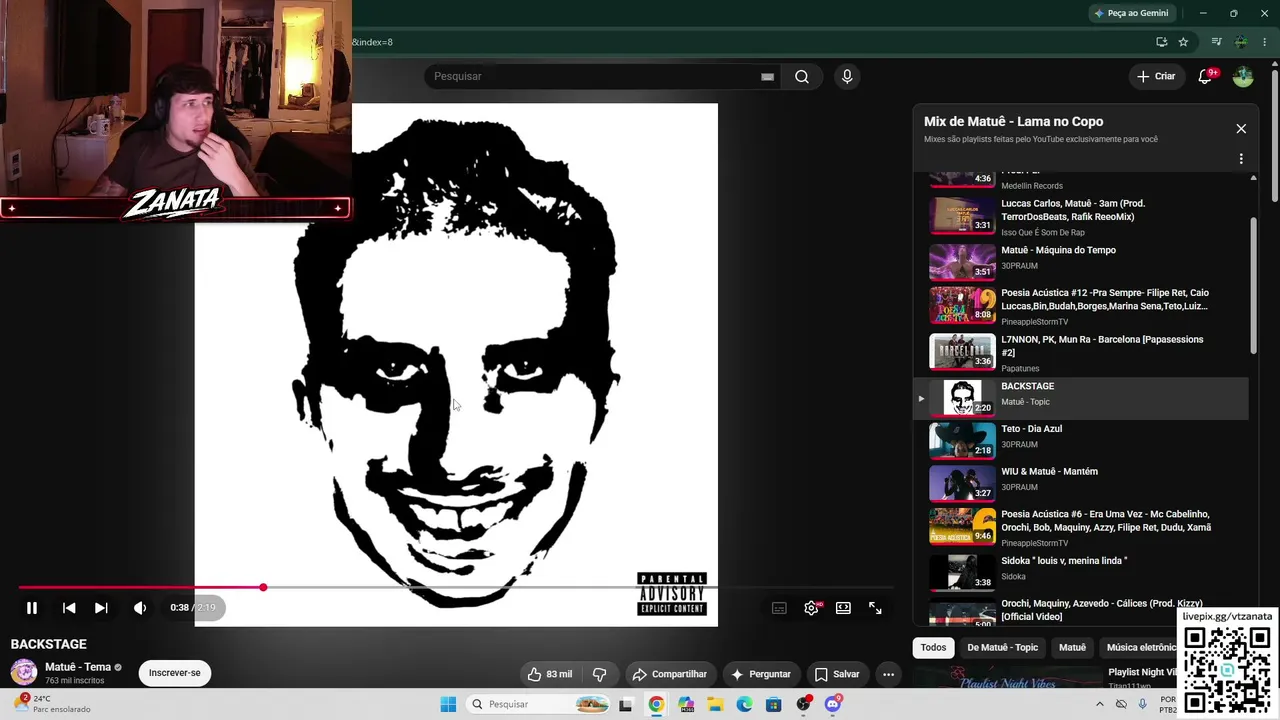The height and width of the screenshot is (720, 1280).
Task: Open the weather widget showing 24°C
Action: [x=55, y=704]
